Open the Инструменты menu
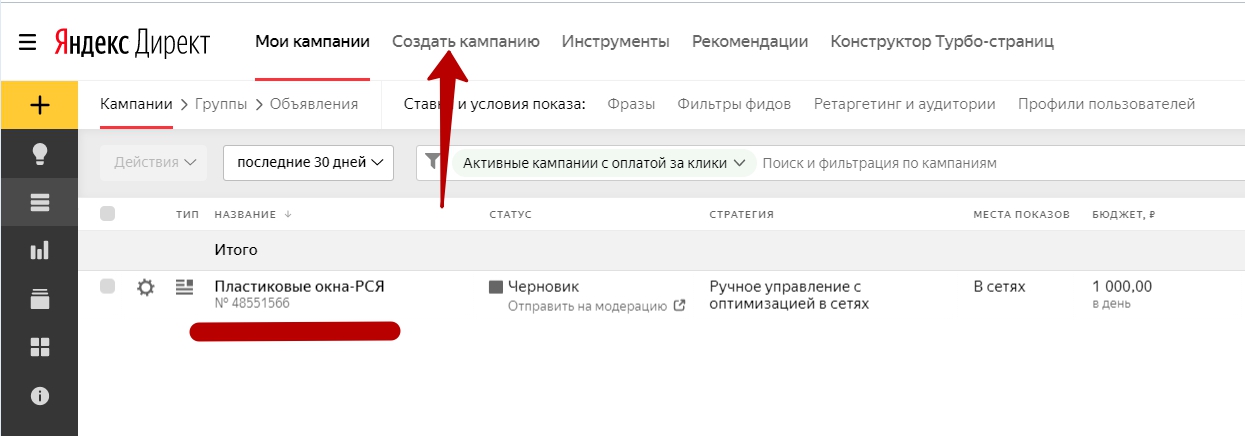Screen dimensions: 1245x436 (615, 42)
